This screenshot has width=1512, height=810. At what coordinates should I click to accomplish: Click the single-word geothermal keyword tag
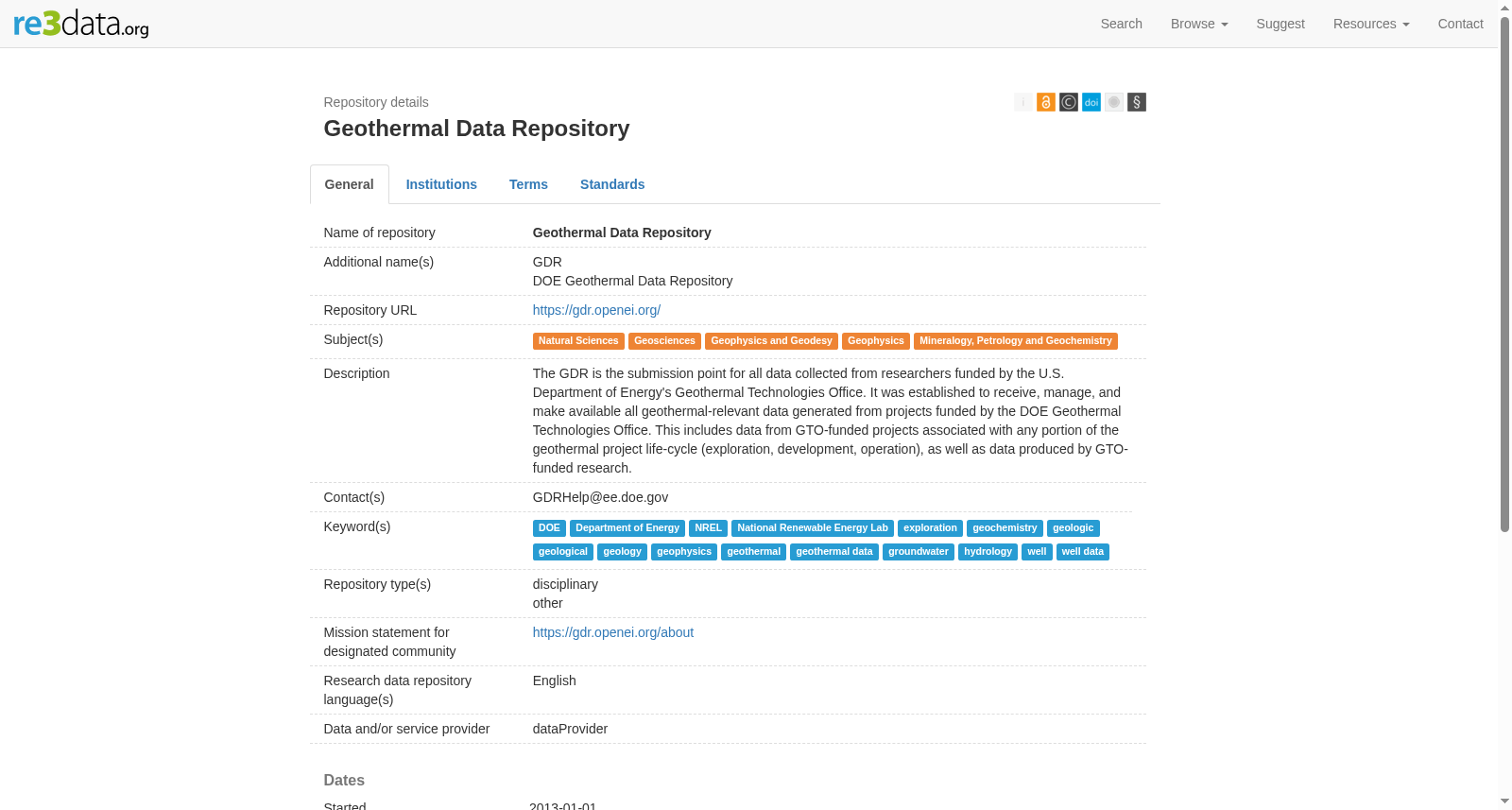click(754, 552)
